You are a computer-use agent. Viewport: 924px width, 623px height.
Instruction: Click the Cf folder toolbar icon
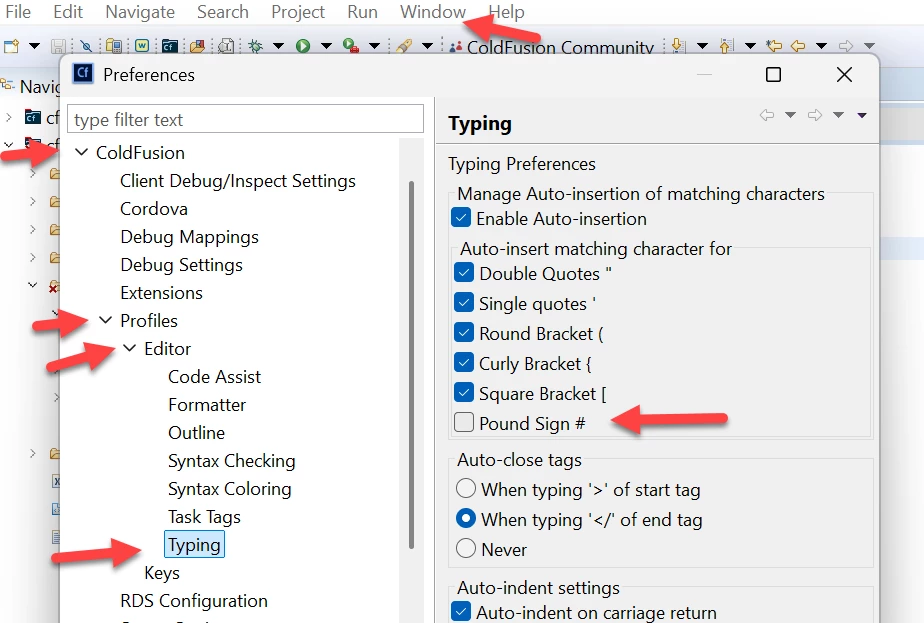170,46
